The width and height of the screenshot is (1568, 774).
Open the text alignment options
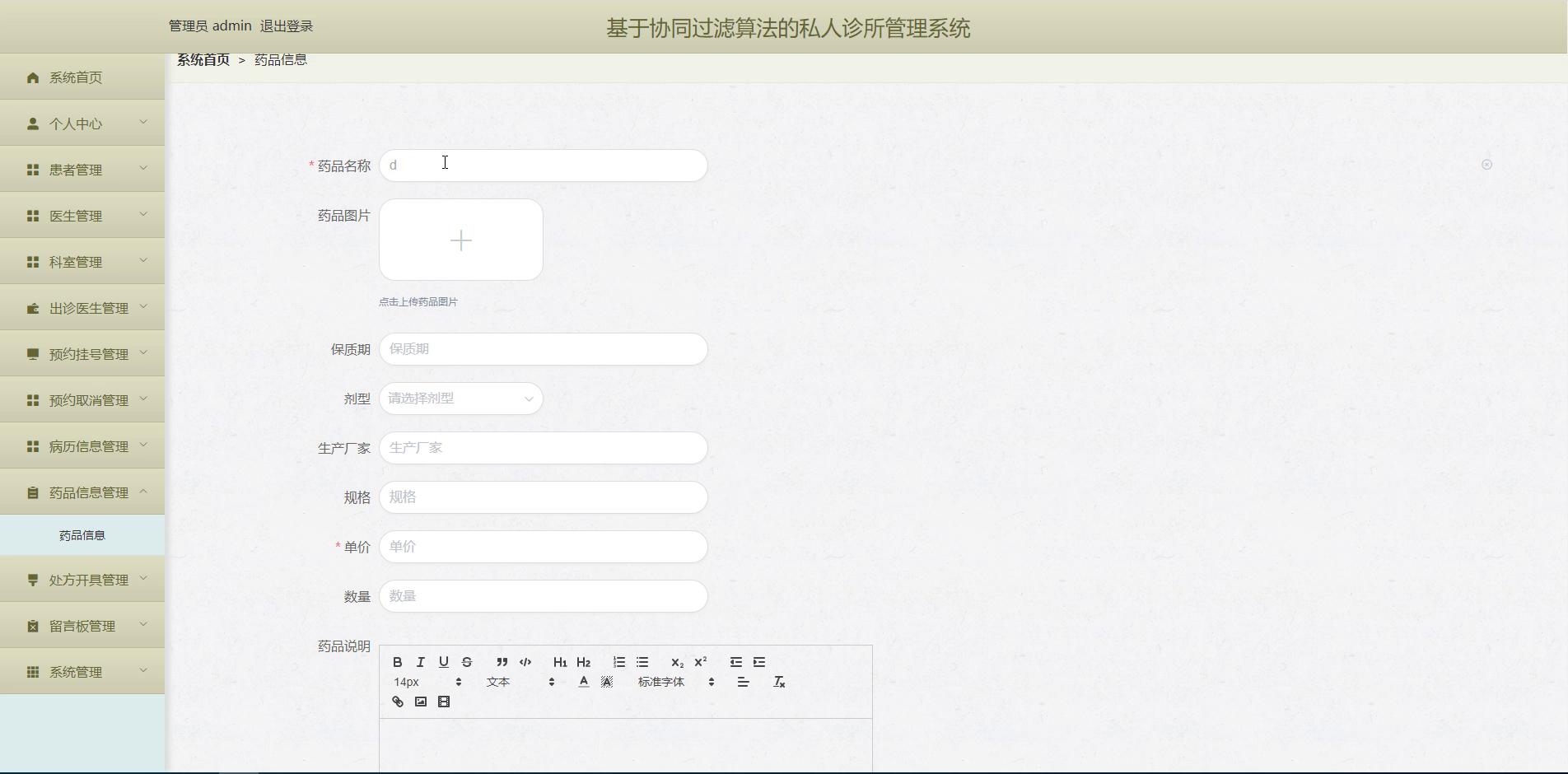tap(743, 682)
